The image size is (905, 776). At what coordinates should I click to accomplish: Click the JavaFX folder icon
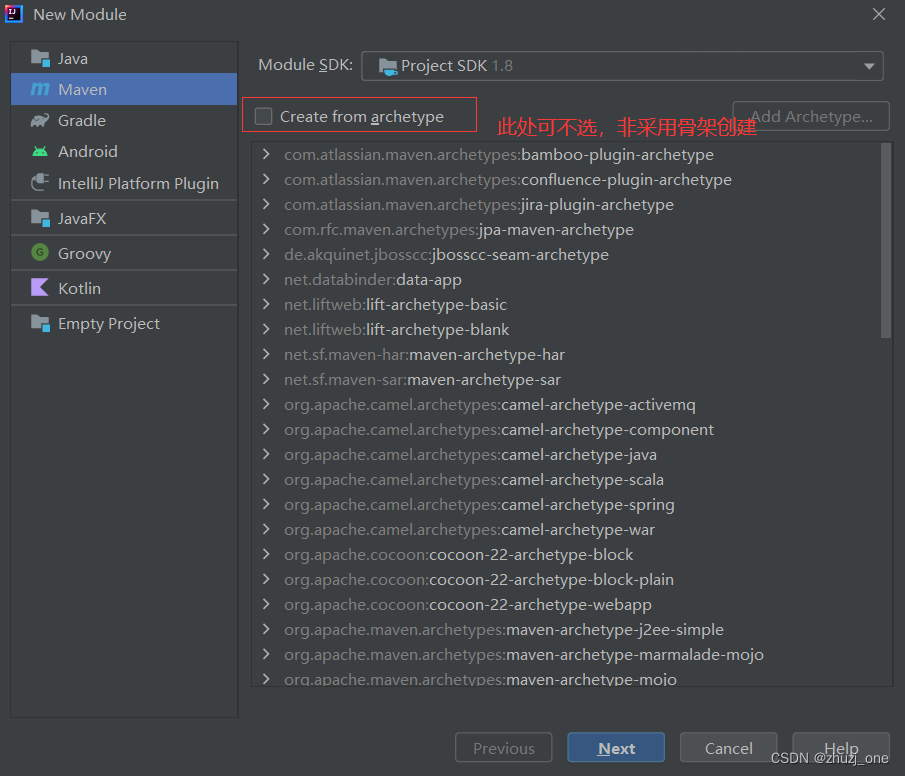pos(40,218)
